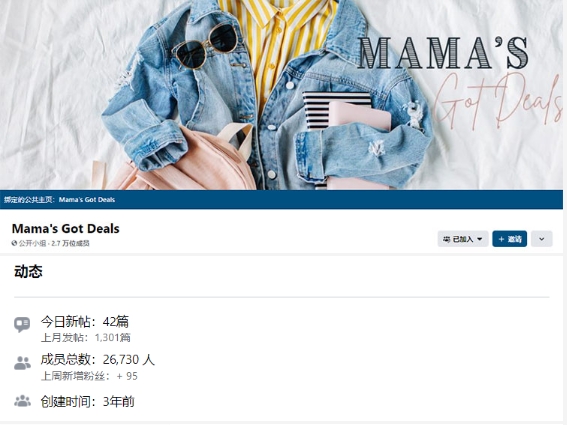This screenshot has height=425, width=567.
Task: Click the speech bubble icon for 今日新帖
Action: coord(22,324)
